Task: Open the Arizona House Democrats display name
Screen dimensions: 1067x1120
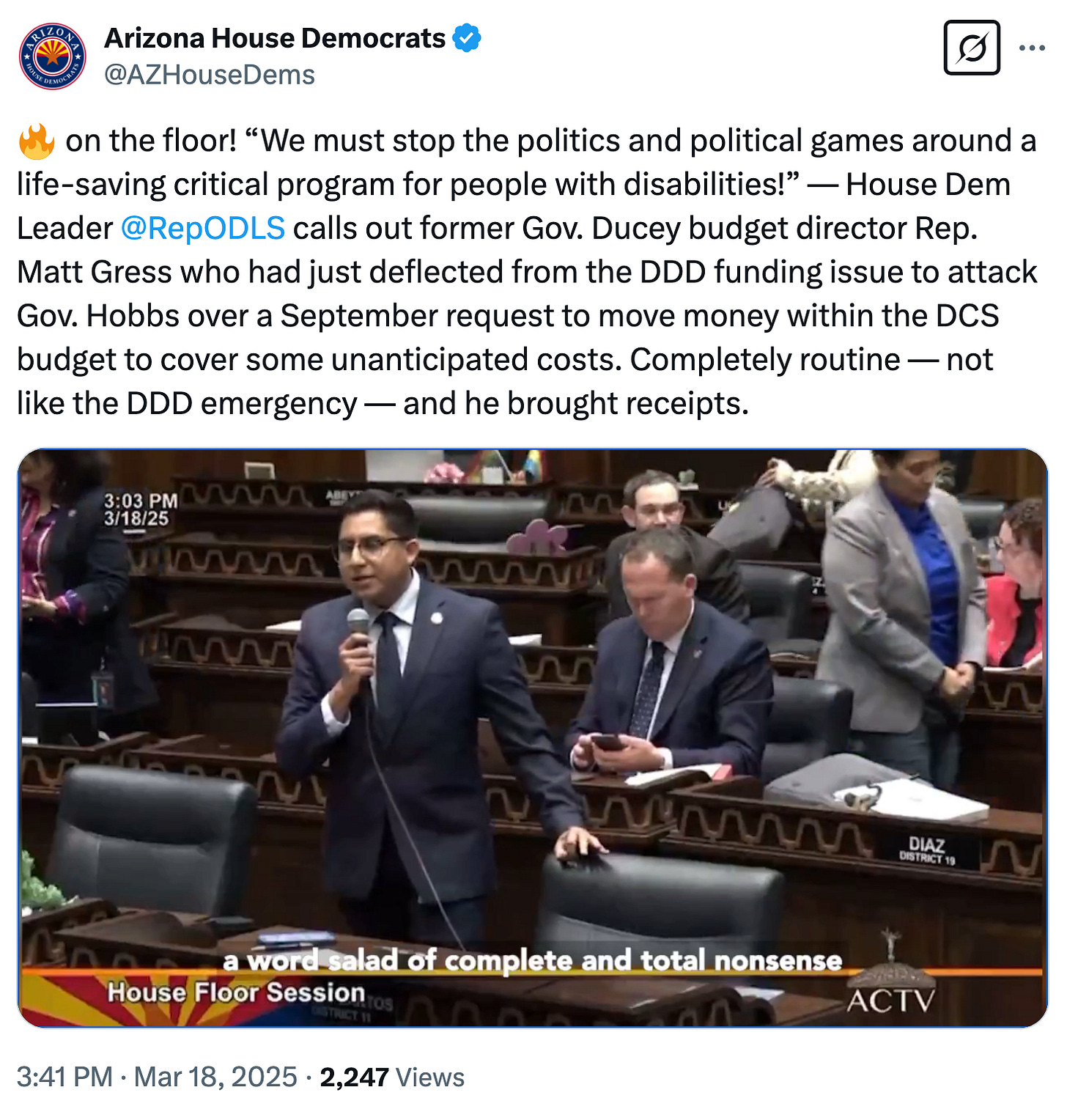Action: tap(275, 38)
